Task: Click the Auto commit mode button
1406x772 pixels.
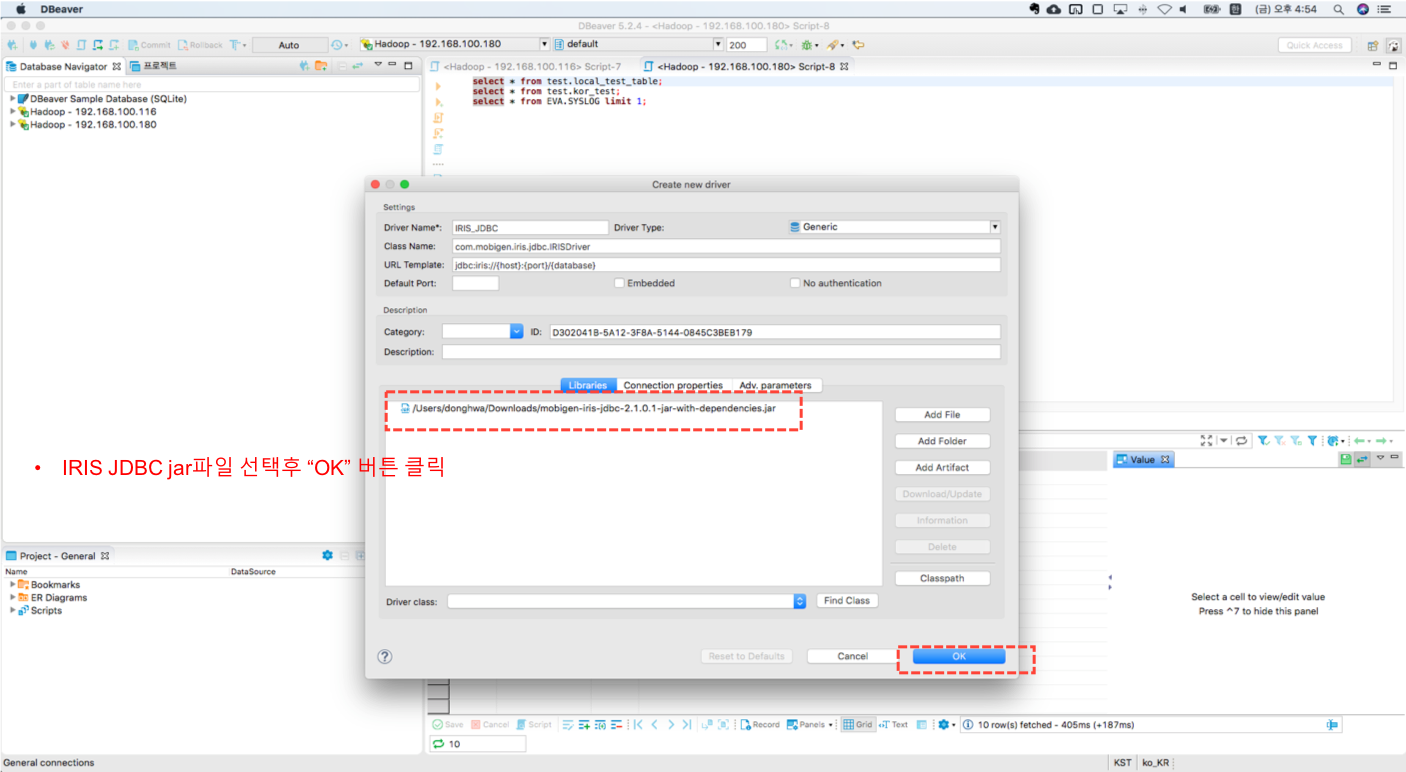Action: point(289,45)
